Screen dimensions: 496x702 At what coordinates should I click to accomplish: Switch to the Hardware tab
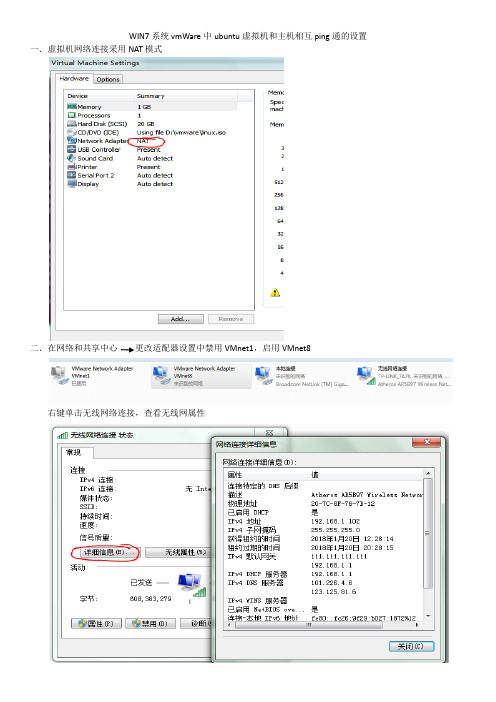point(74,78)
